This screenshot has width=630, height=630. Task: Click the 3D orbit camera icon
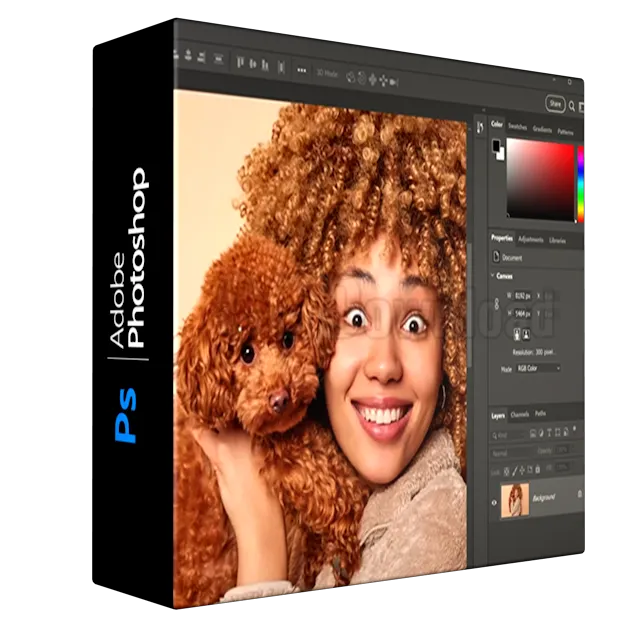(x=351, y=78)
